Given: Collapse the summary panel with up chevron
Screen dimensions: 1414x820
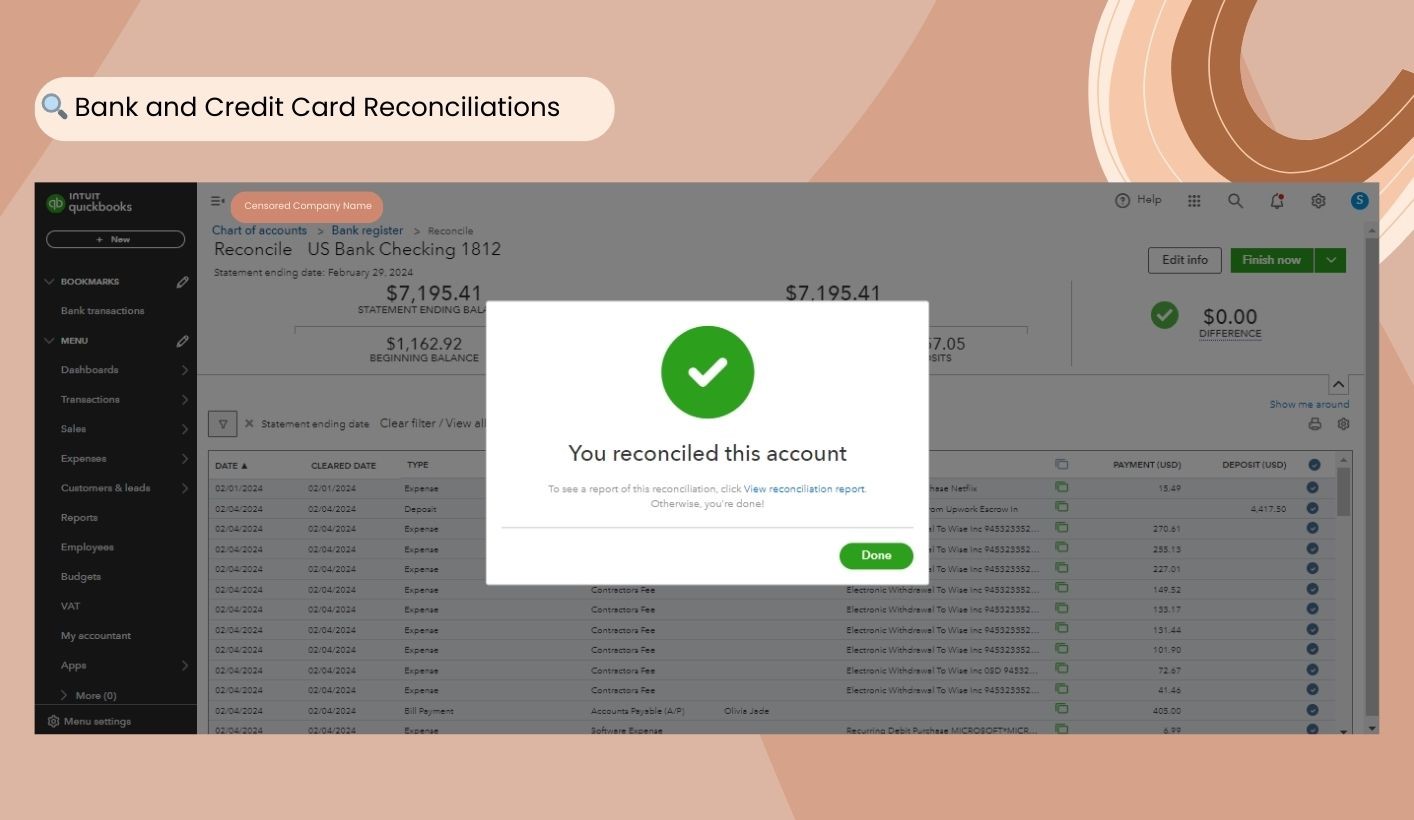Looking at the screenshot, I should point(1339,385).
